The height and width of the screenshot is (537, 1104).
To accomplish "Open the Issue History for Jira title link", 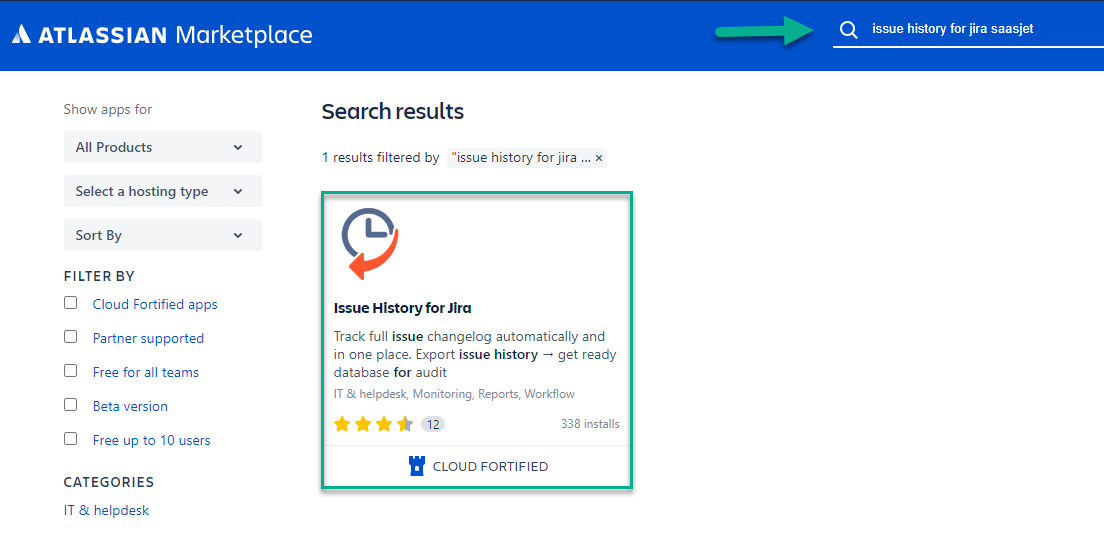I will pos(402,308).
